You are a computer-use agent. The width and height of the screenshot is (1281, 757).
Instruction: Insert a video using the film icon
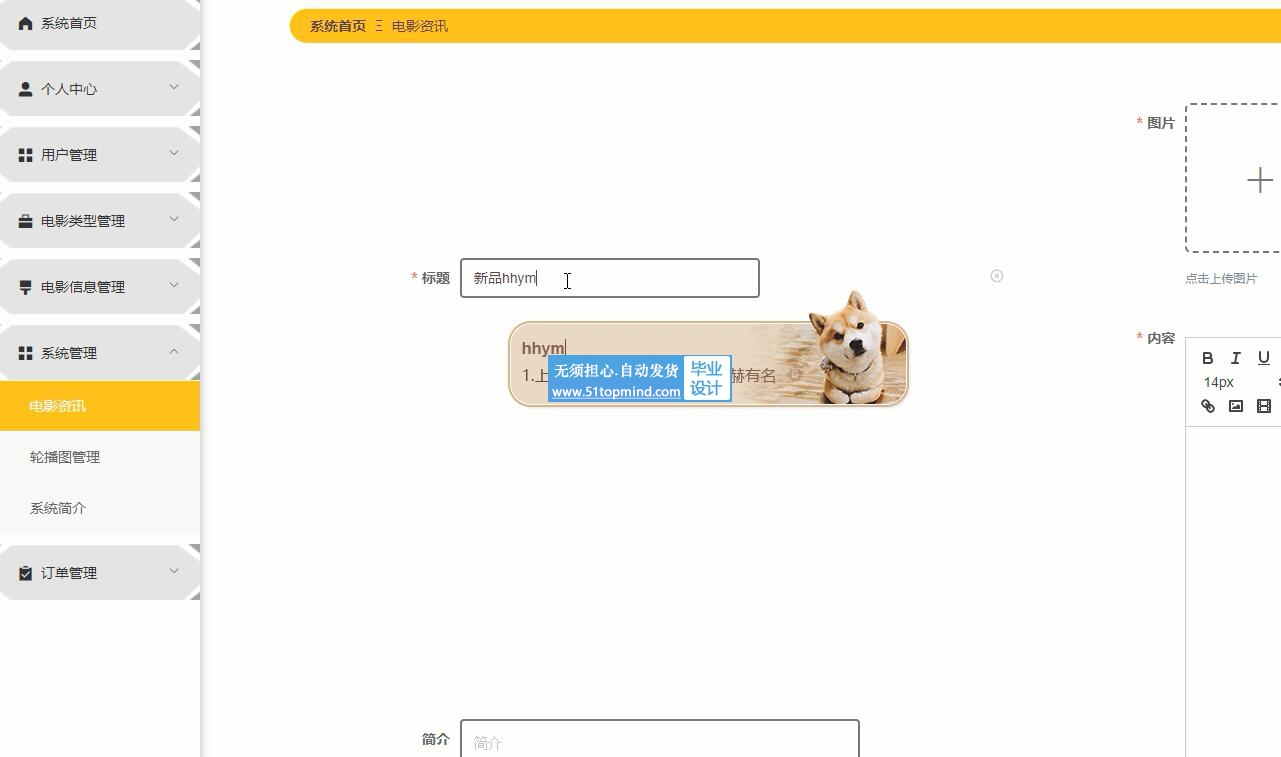point(1264,406)
